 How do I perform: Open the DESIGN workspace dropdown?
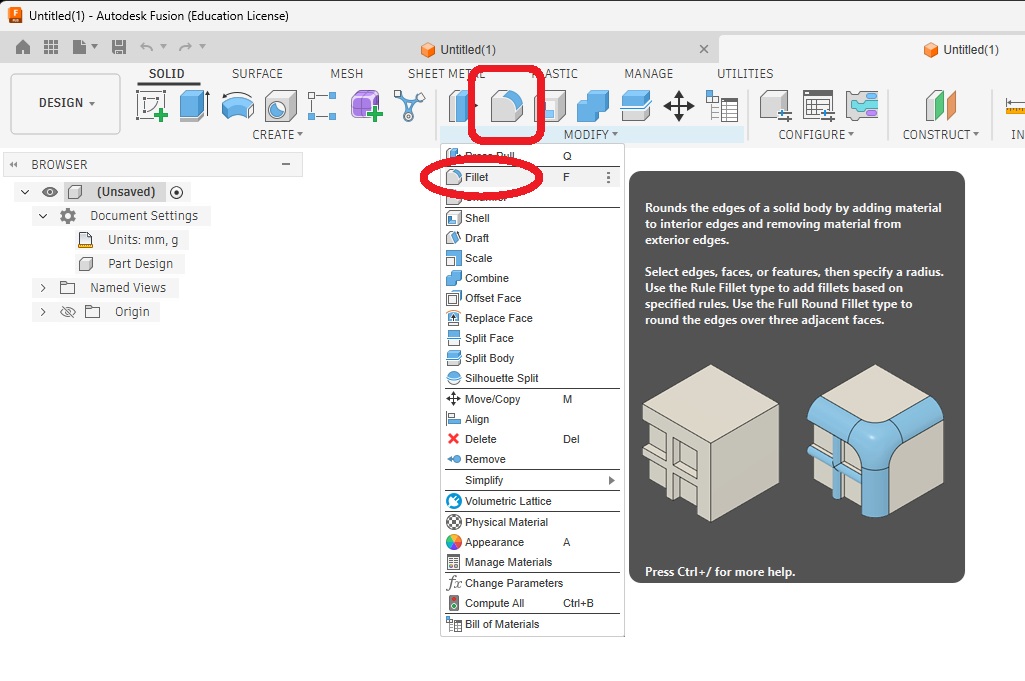point(66,103)
